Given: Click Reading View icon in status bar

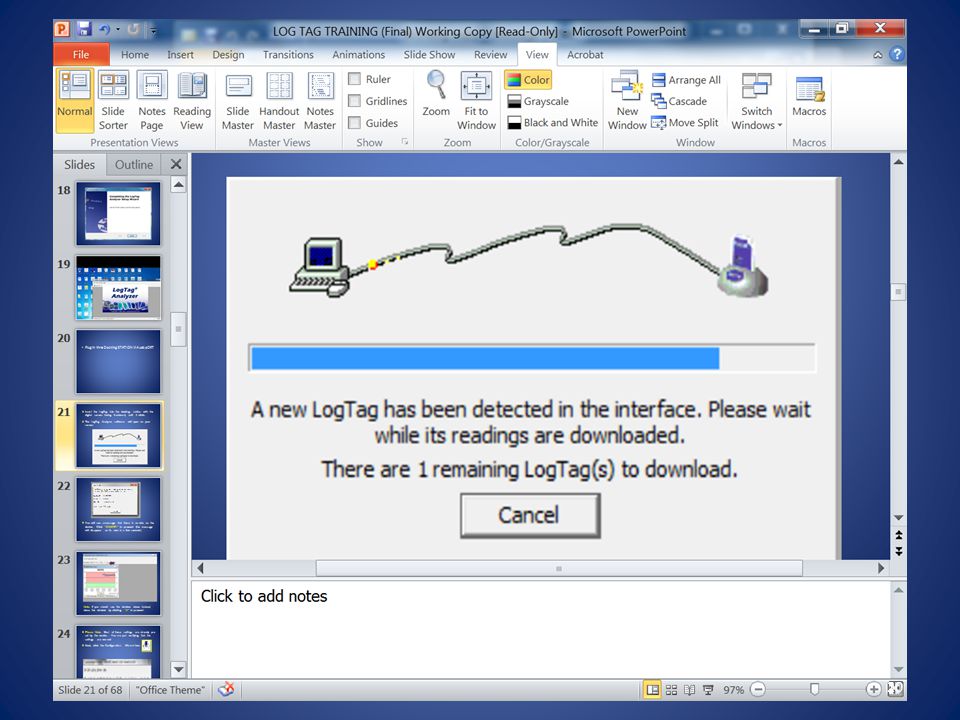Looking at the screenshot, I should tap(689, 689).
